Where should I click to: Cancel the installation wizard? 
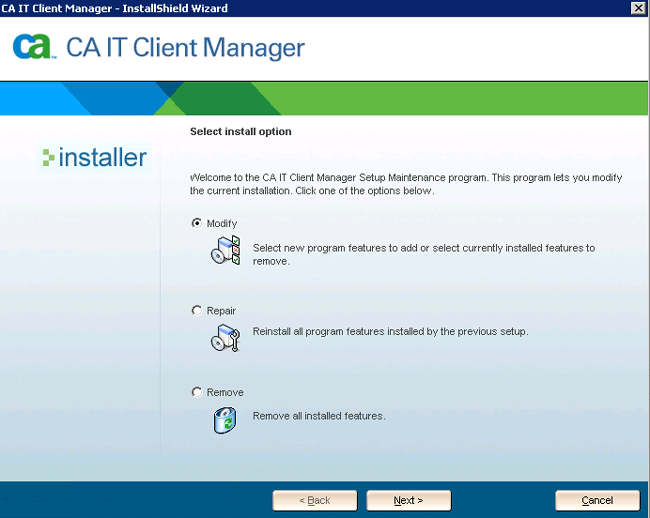(x=597, y=501)
